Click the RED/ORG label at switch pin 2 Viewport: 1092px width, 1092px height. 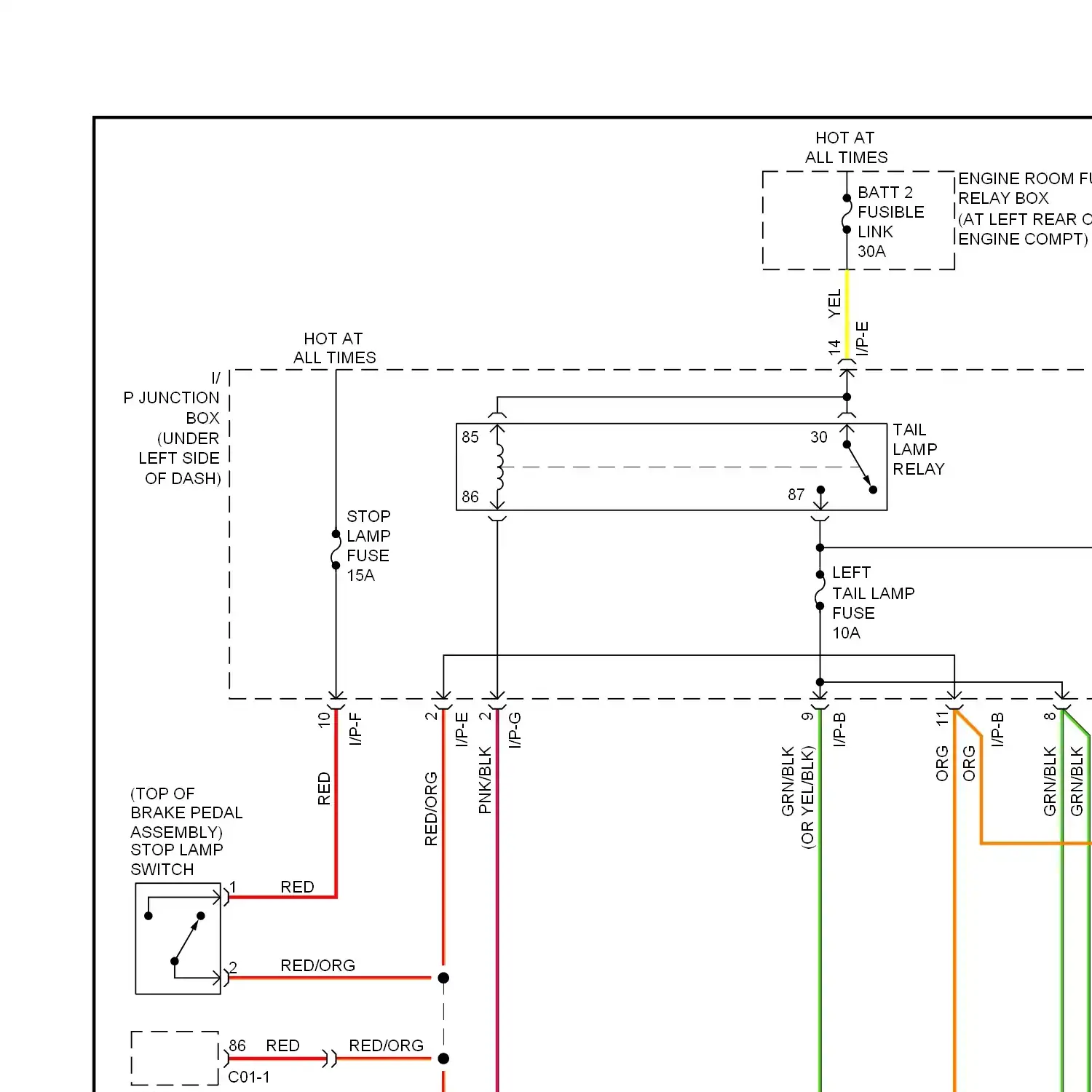click(318, 965)
